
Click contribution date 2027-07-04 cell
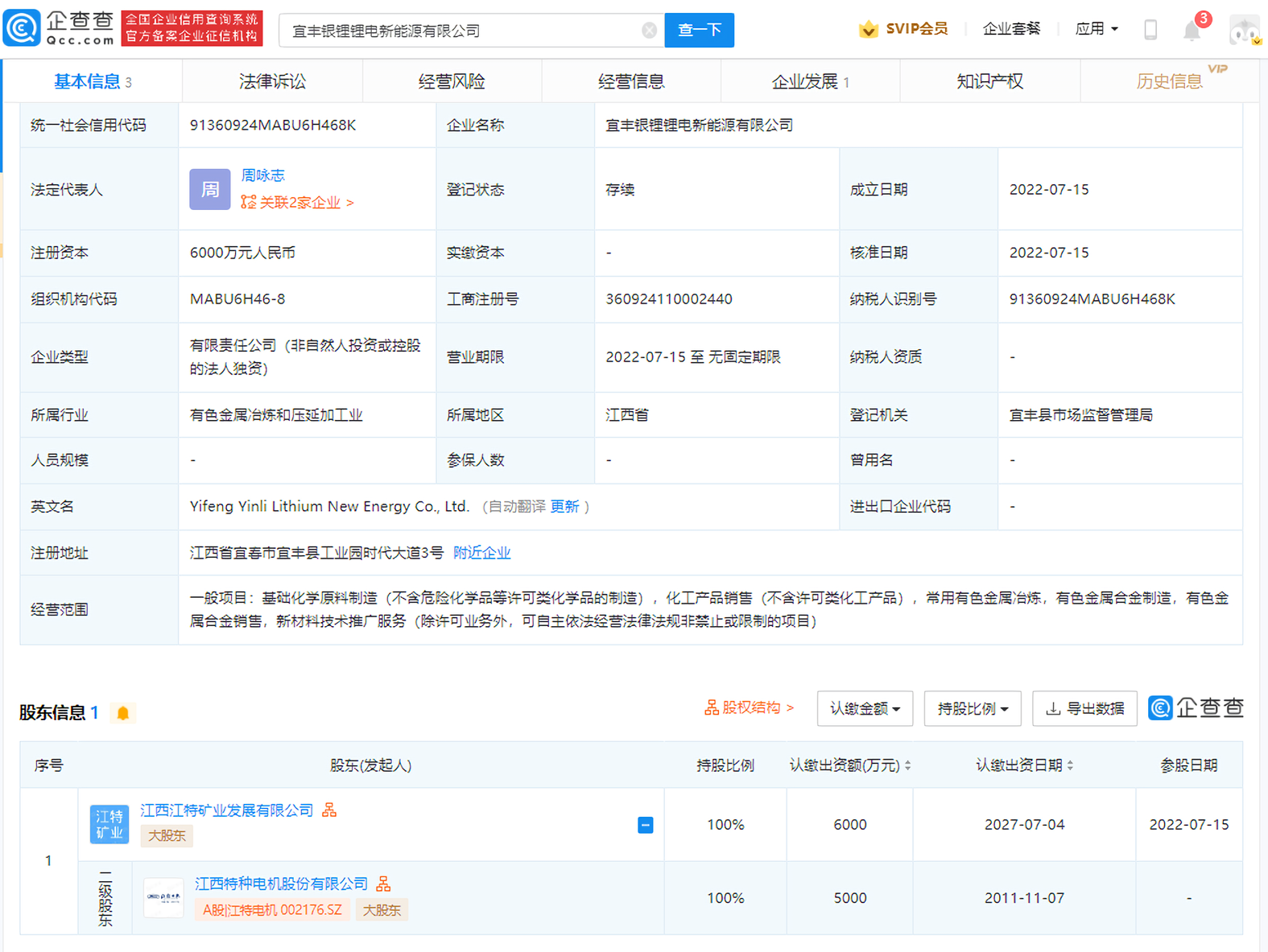pyautogui.click(x=1024, y=825)
